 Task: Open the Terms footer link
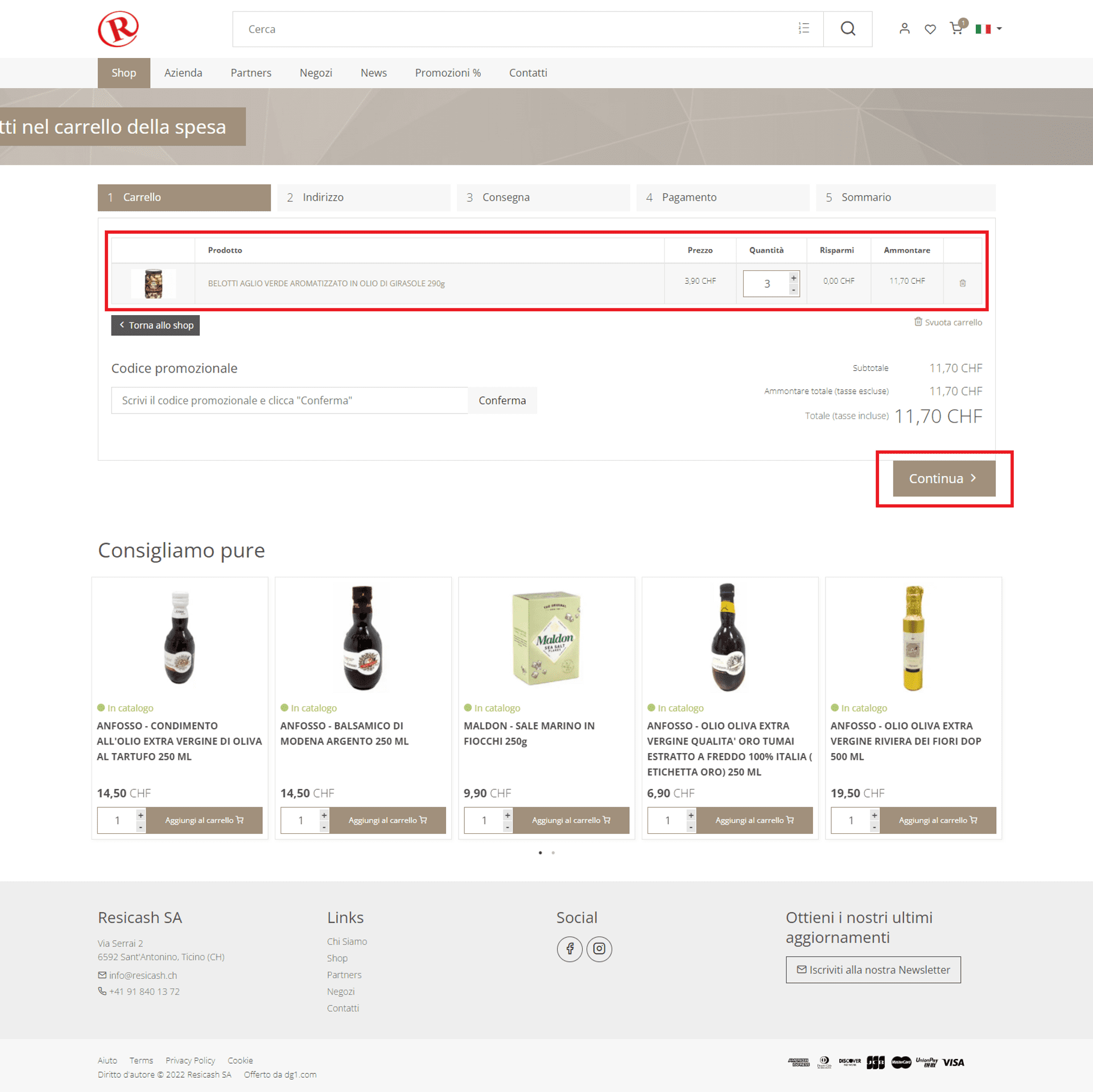click(x=141, y=1060)
